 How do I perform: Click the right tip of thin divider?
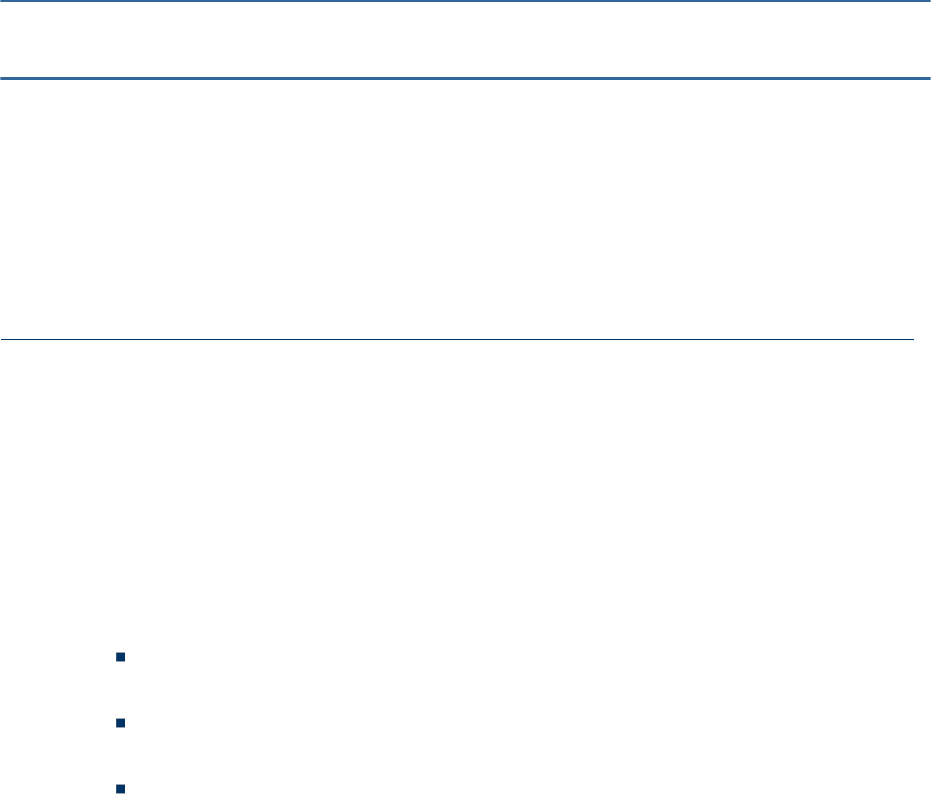point(911,340)
